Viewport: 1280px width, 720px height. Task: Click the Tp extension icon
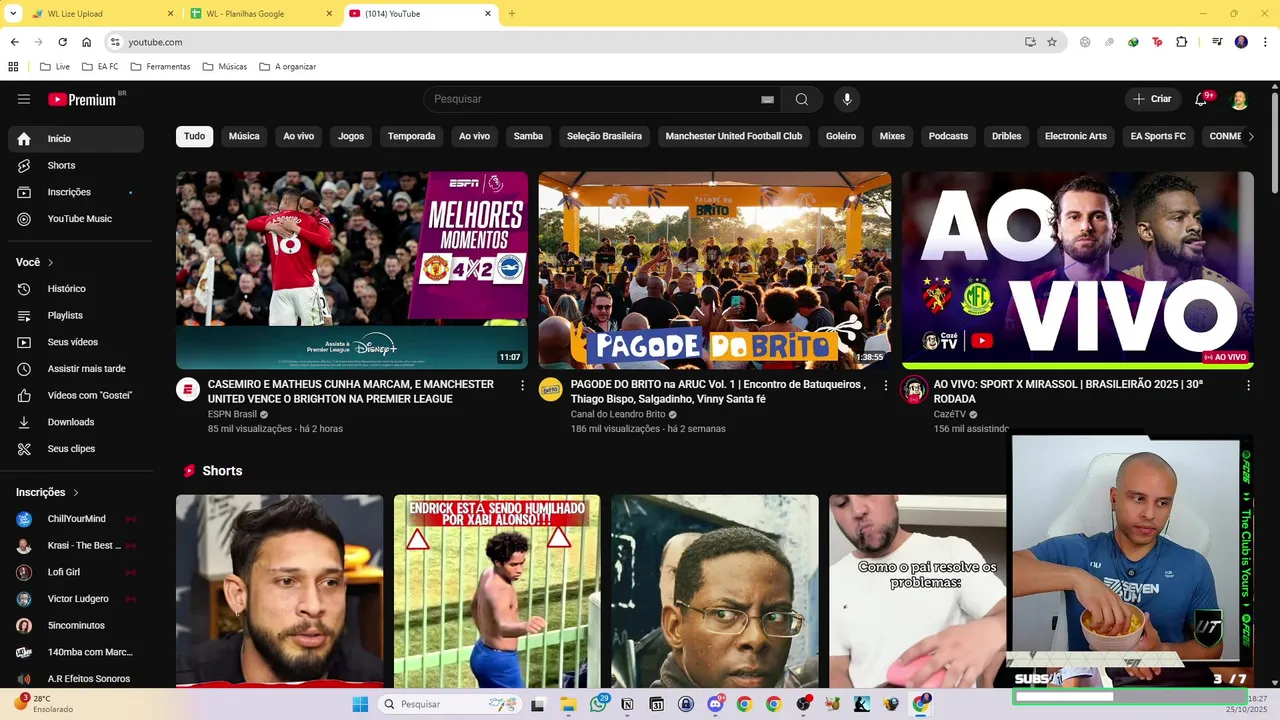pyautogui.click(x=1157, y=42)
